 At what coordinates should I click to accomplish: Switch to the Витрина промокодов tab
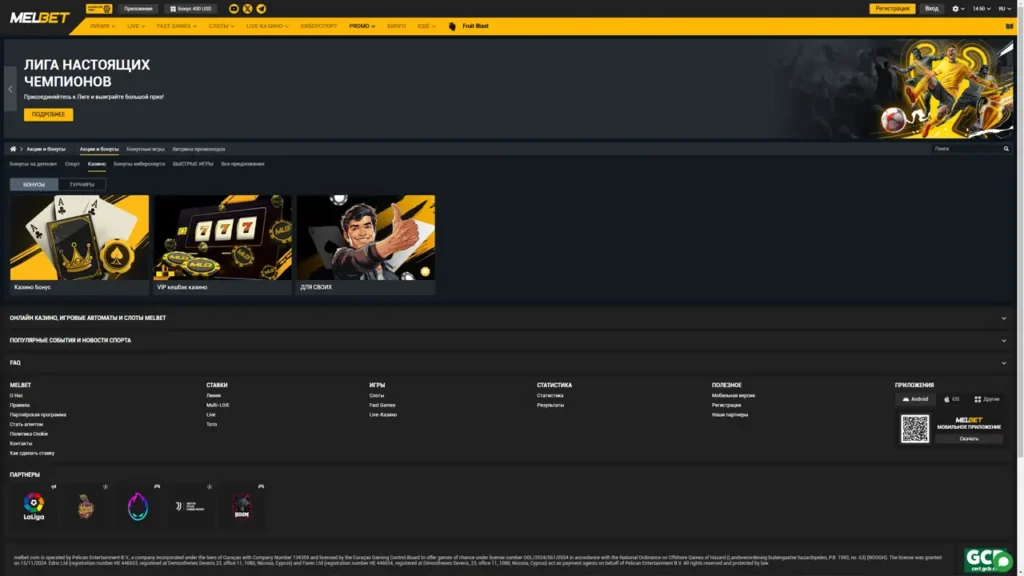[x=199, y=149]
